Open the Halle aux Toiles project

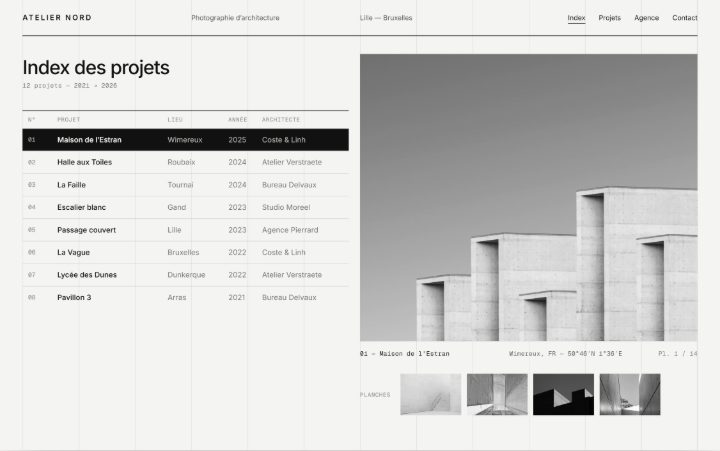(186, 162)
